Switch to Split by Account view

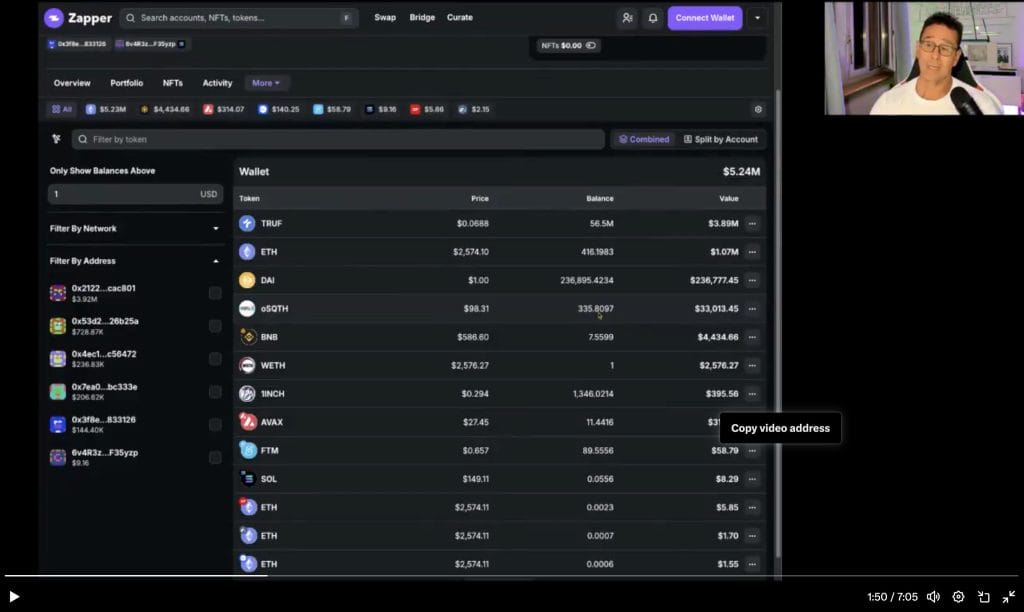point(721,139)
